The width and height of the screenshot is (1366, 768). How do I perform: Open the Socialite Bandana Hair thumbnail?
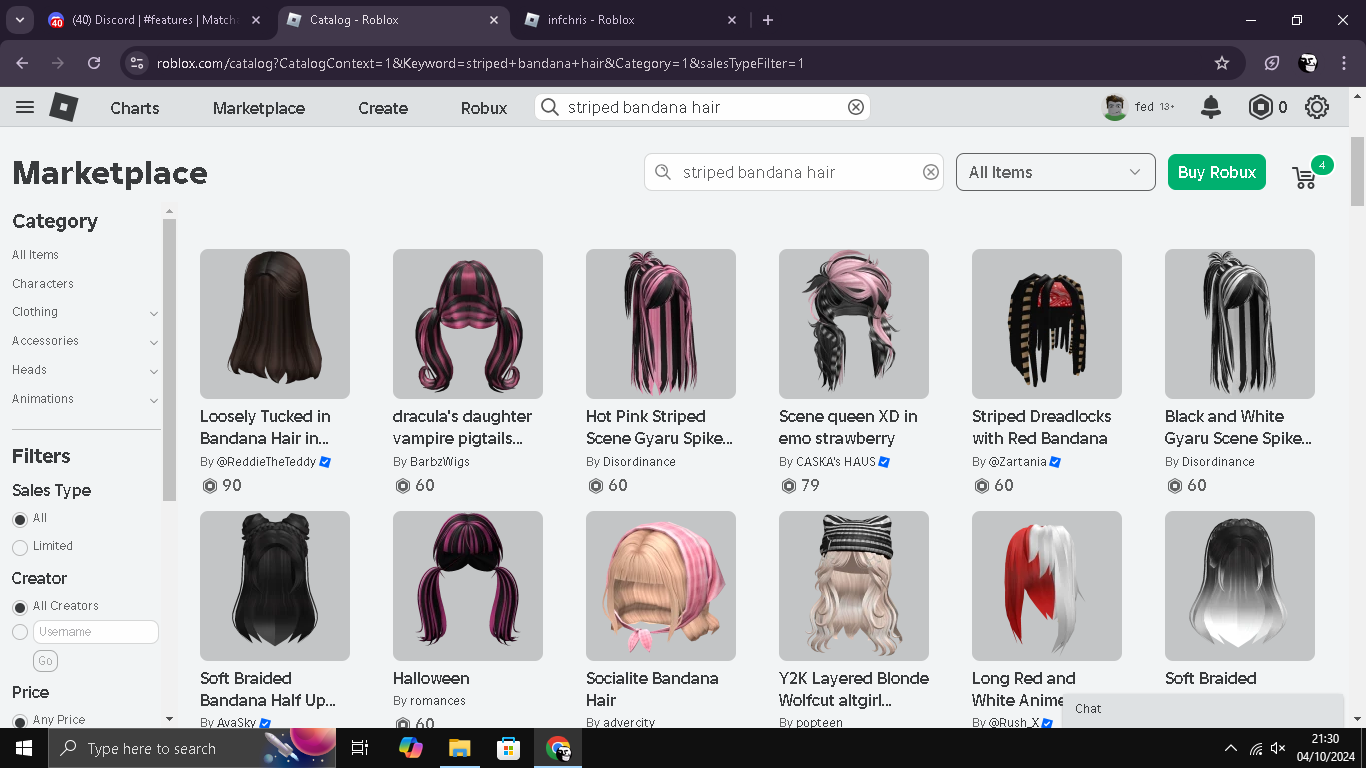coord(661,586)
